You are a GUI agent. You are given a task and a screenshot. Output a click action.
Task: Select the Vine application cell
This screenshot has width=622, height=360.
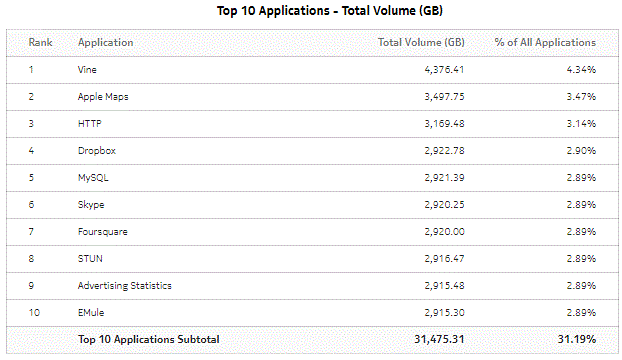(87, 70)
